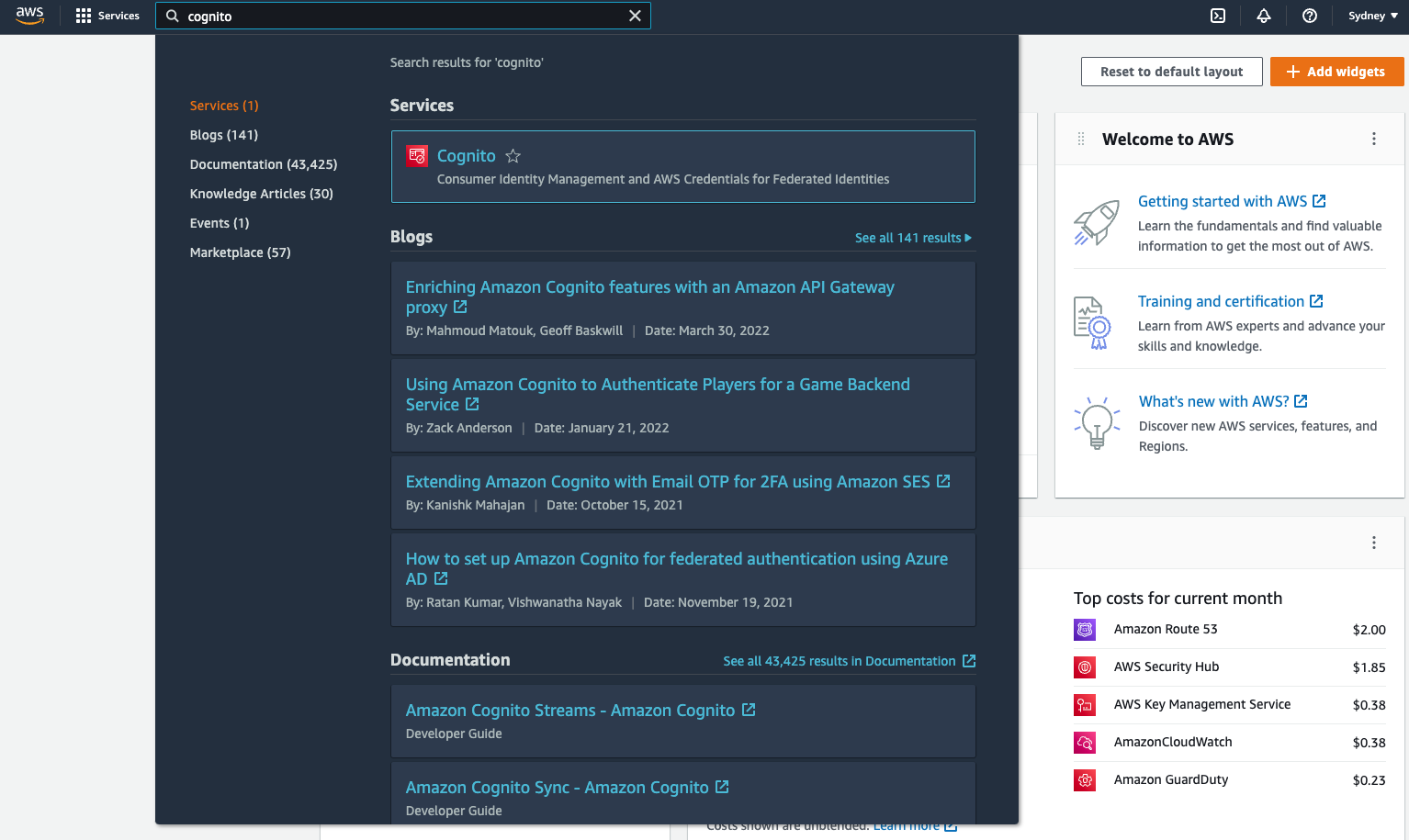Screen dimensions: 1409x840
Task: Open blog about Authenticating Players for Game Backend
Action: tap(658, 395)
